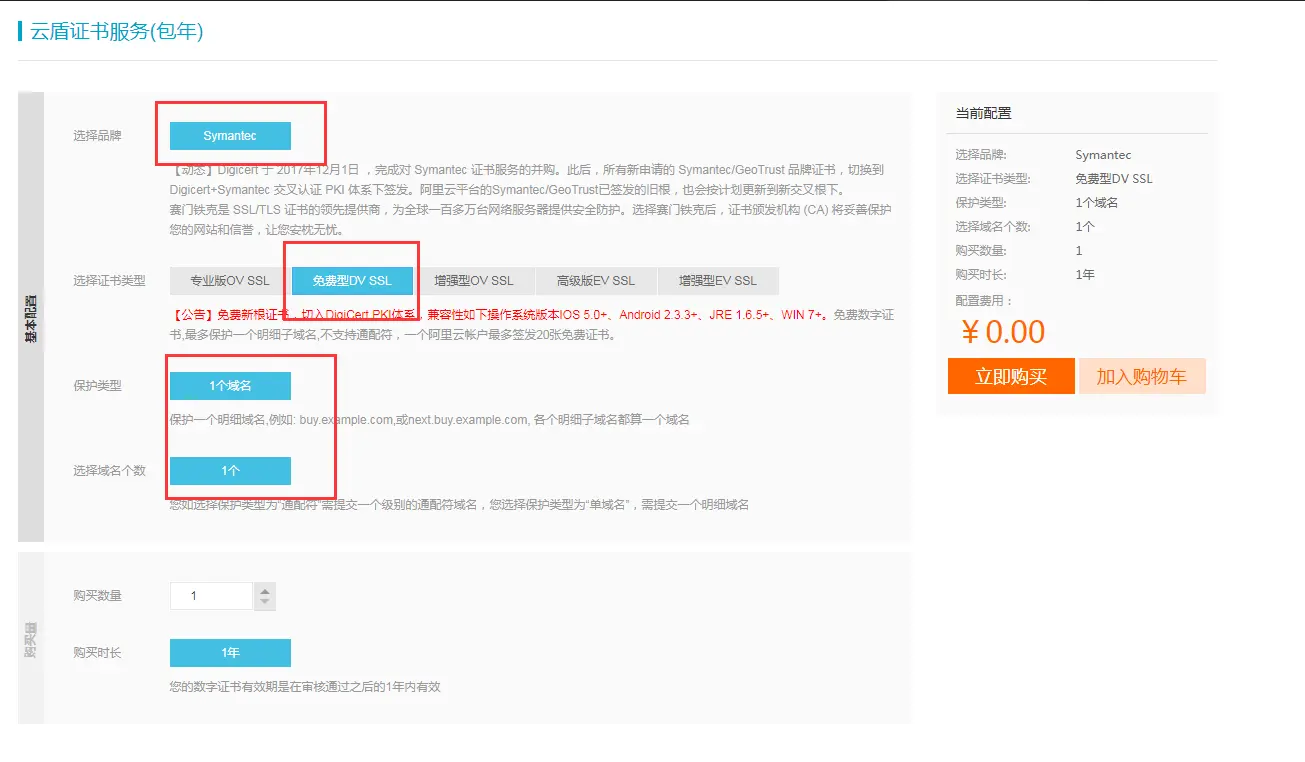Click the 购买量 section side label

point(31,639)
